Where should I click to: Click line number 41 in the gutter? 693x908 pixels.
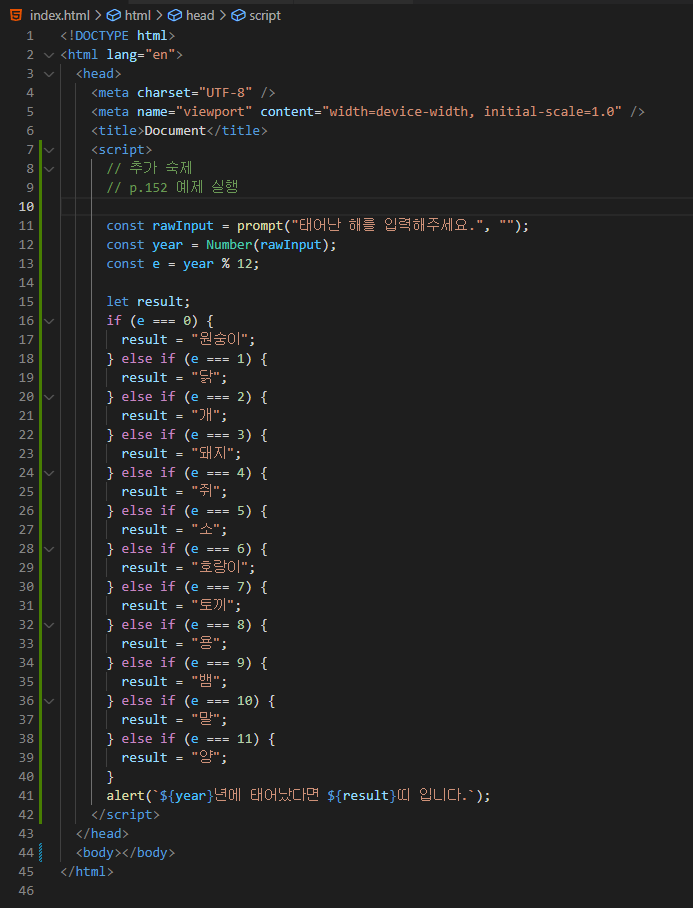click(x=27, y=795)
